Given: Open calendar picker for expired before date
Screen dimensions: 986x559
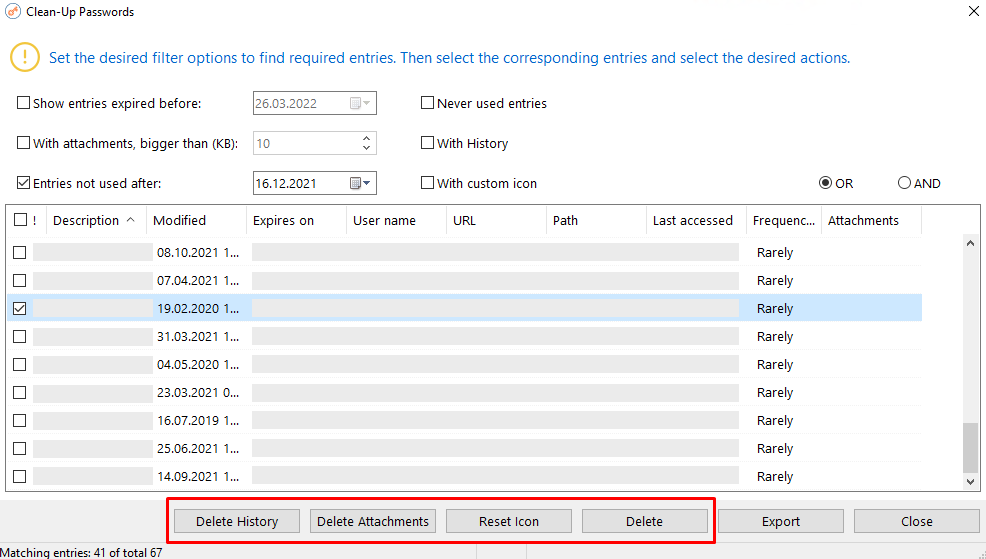Looking at the screenshot, I should point(360,103).
